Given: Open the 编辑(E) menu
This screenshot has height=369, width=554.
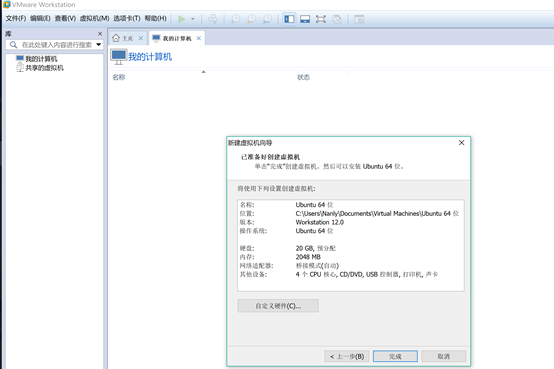Looking at the screenshot, I should (x=40, y=18).
